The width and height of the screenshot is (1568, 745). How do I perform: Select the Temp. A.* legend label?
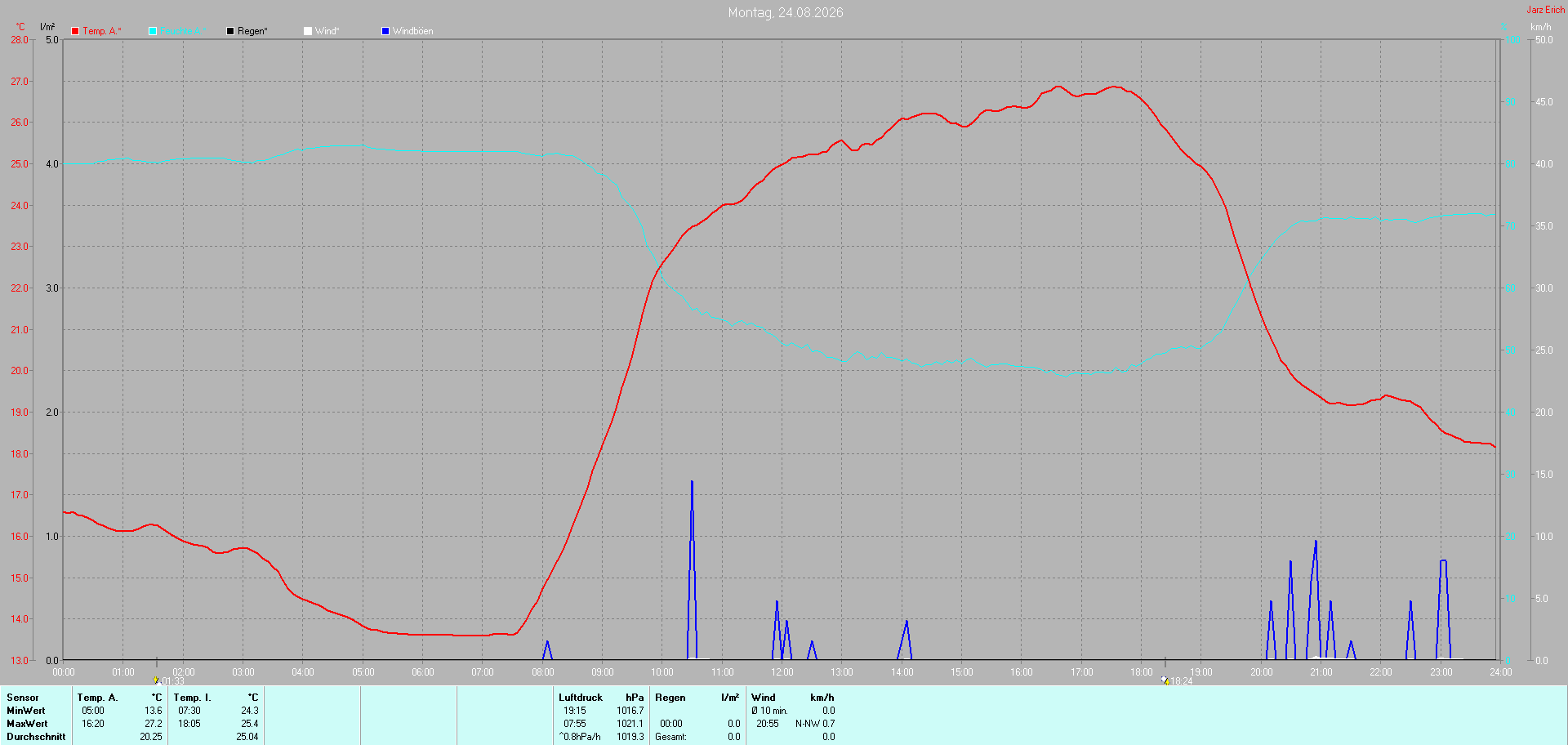101,31
